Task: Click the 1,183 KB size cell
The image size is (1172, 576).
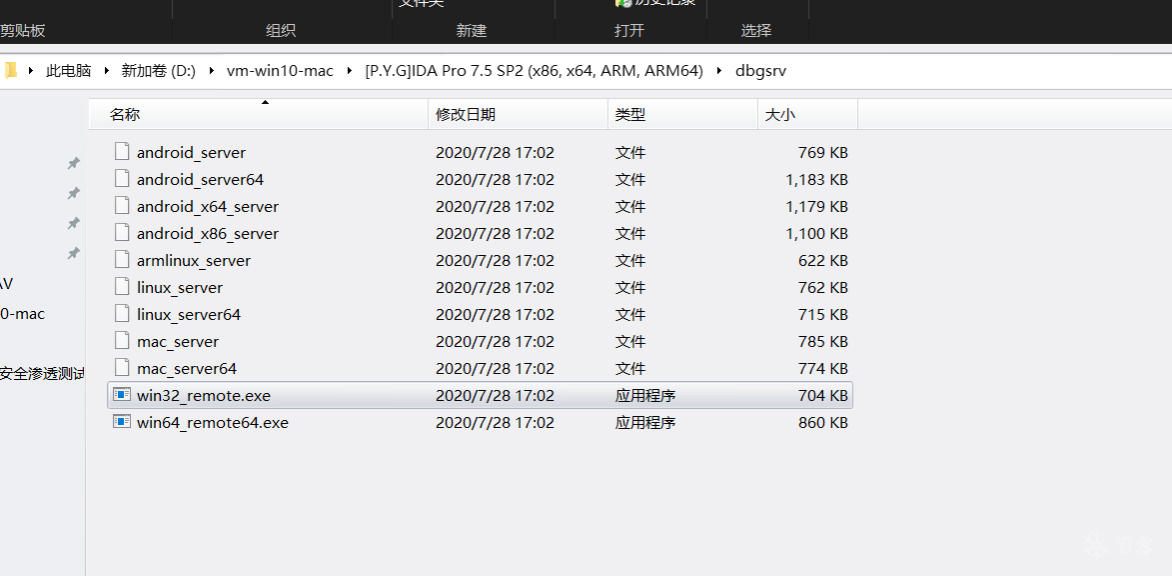Action: coord(817,179)
